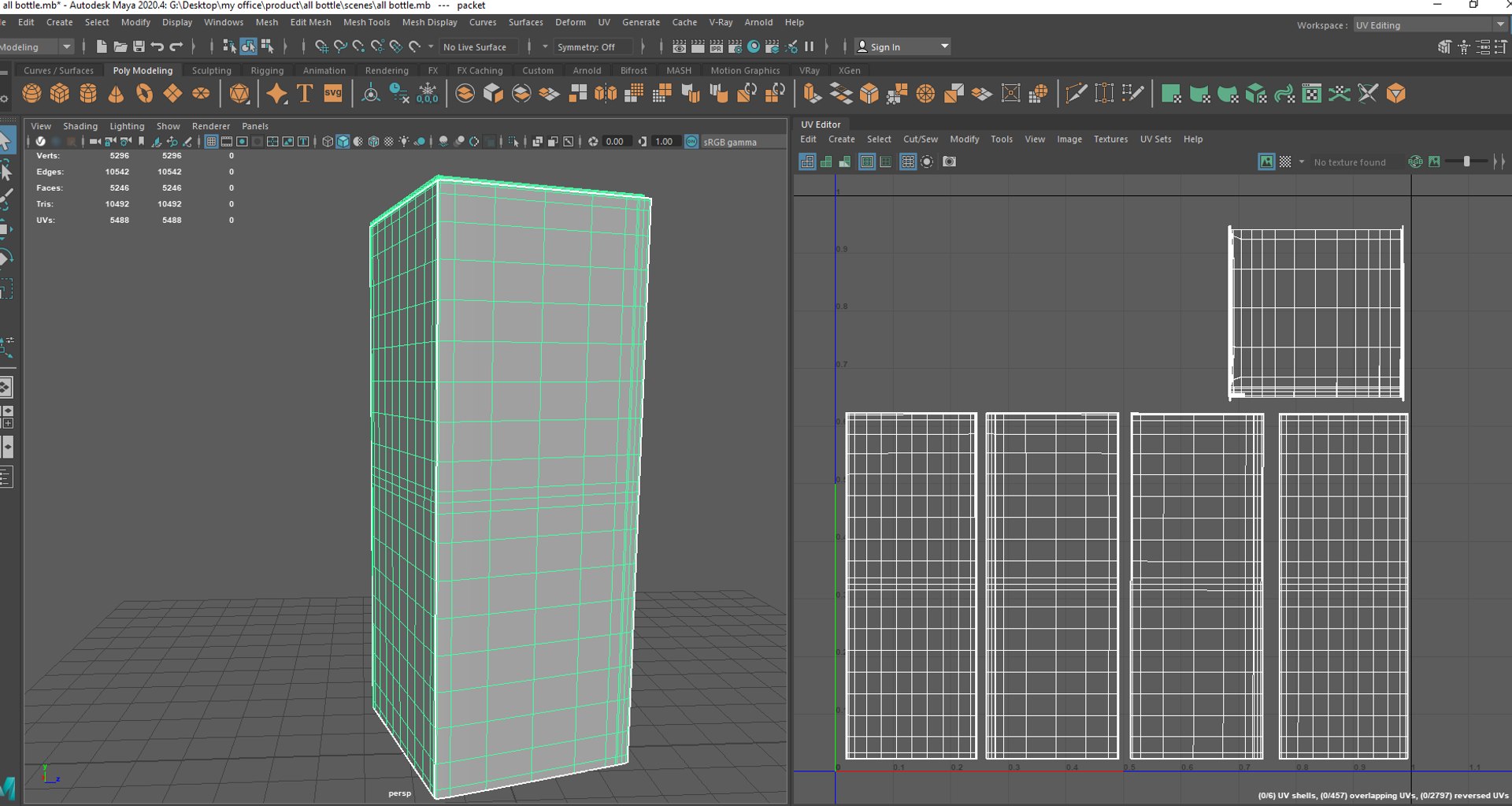Expand the Sign In dropdown
The width and height of the screenshot is (1512, 806).
click(x=944, y=46)
